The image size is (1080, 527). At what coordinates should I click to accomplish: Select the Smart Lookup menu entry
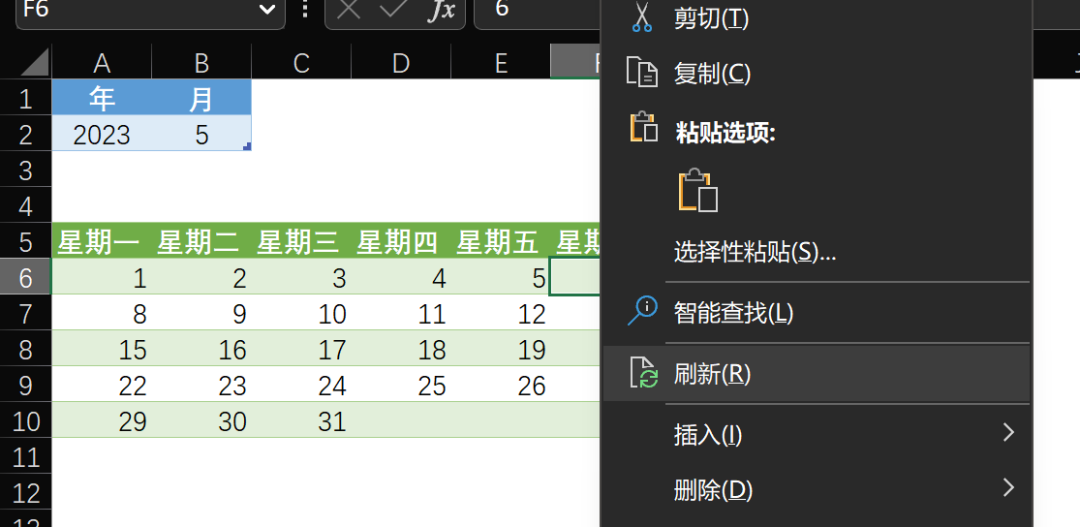[733, 313]
